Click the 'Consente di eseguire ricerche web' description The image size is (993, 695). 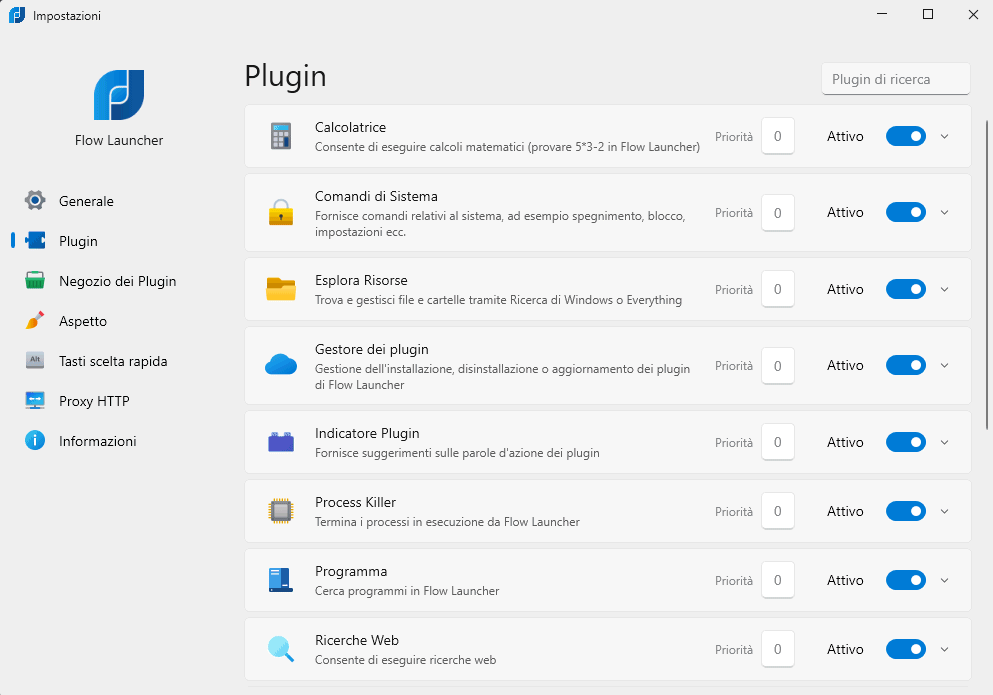click(x=405, y=660)
